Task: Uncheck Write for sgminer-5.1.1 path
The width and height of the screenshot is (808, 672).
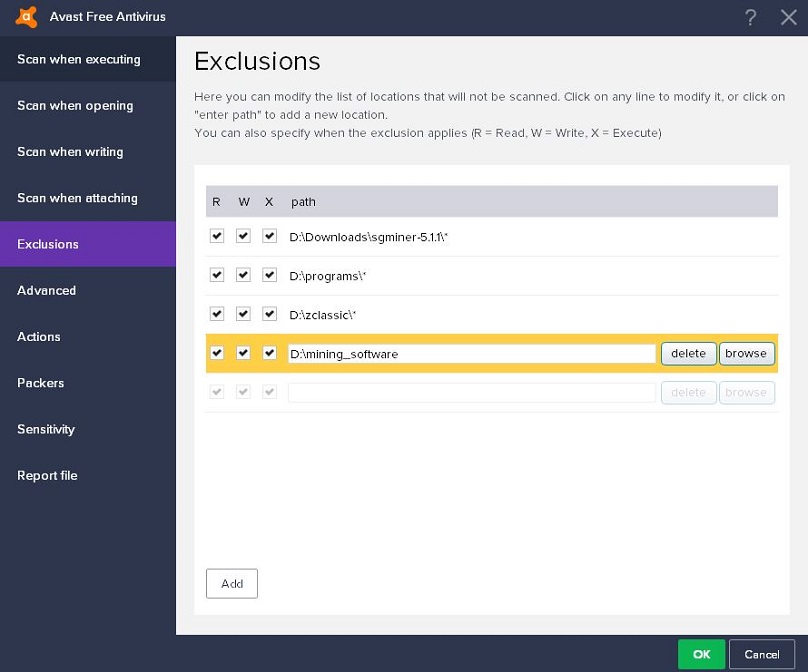Action: point(243,236)
